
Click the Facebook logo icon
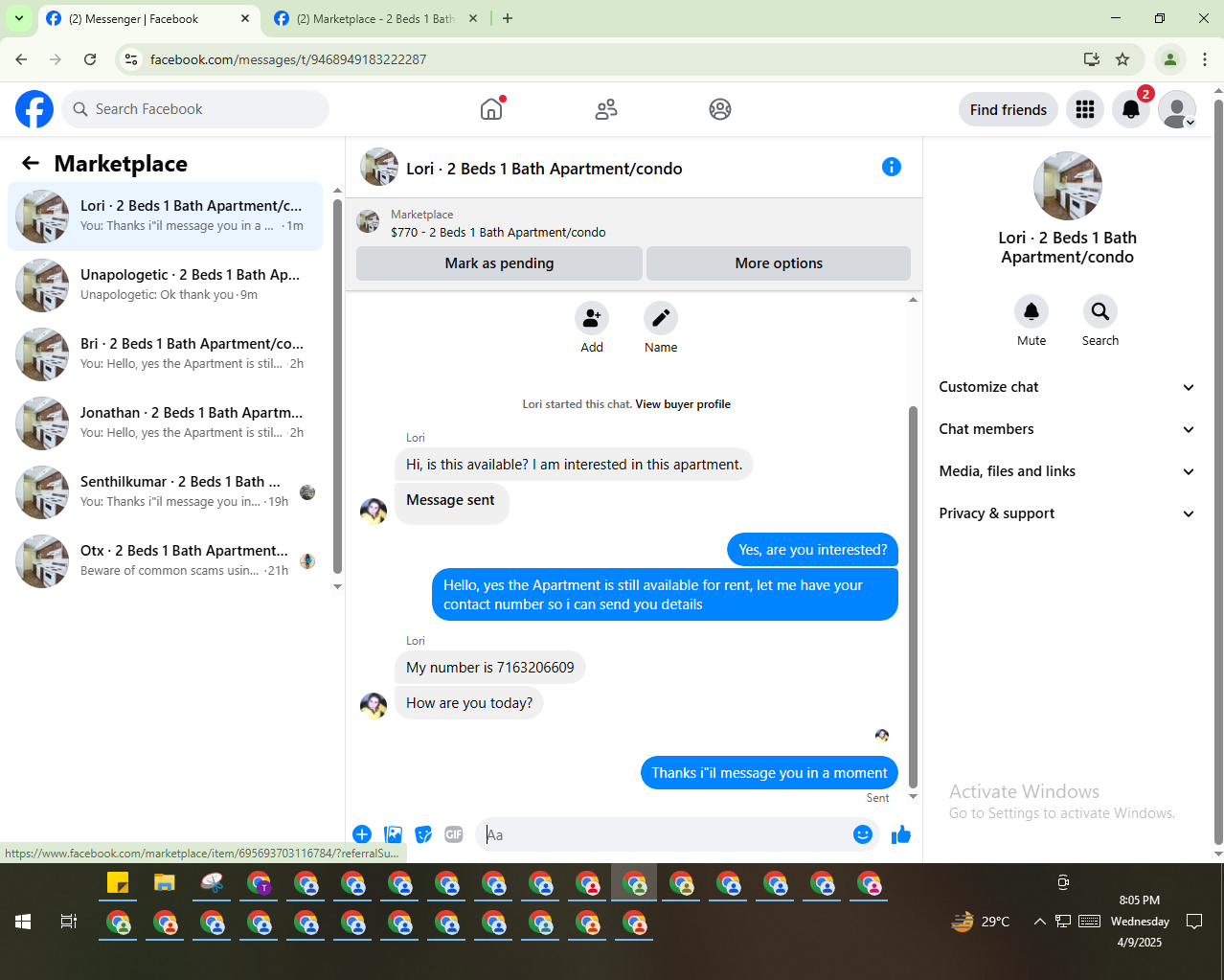tap(34, 109)
